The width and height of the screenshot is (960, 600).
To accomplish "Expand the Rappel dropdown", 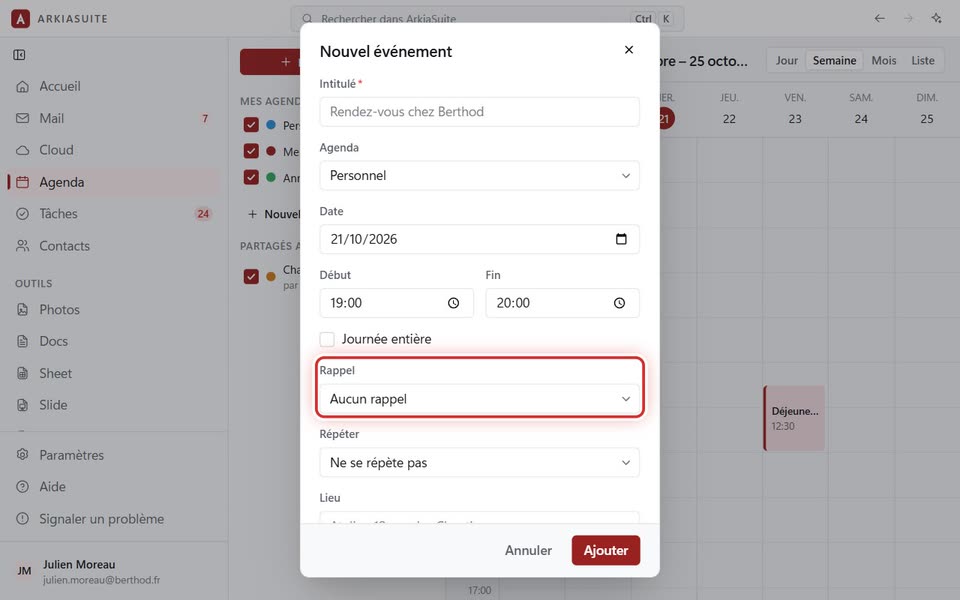I will click(x=479, y=399).
